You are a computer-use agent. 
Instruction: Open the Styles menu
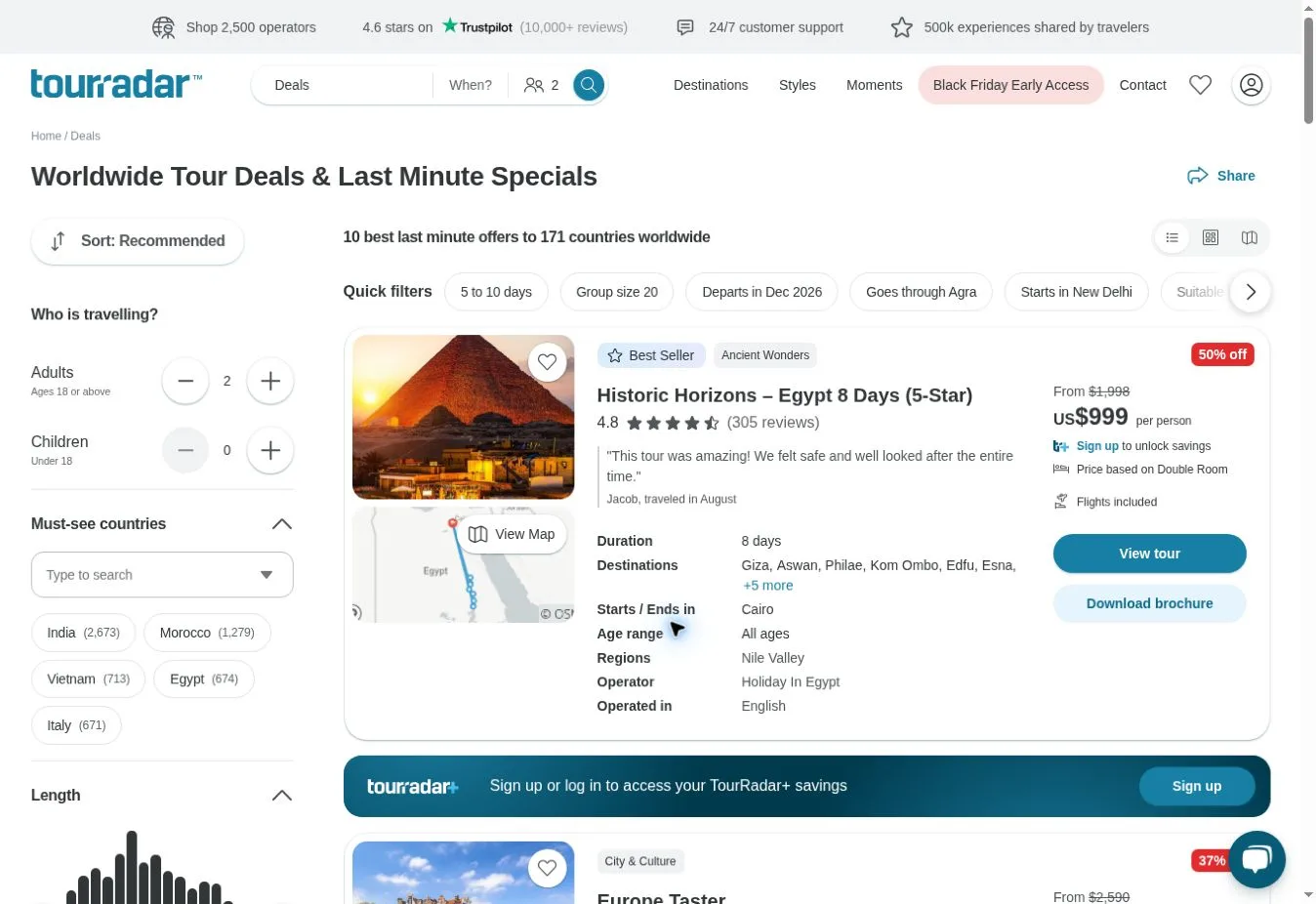click(798, 85)
